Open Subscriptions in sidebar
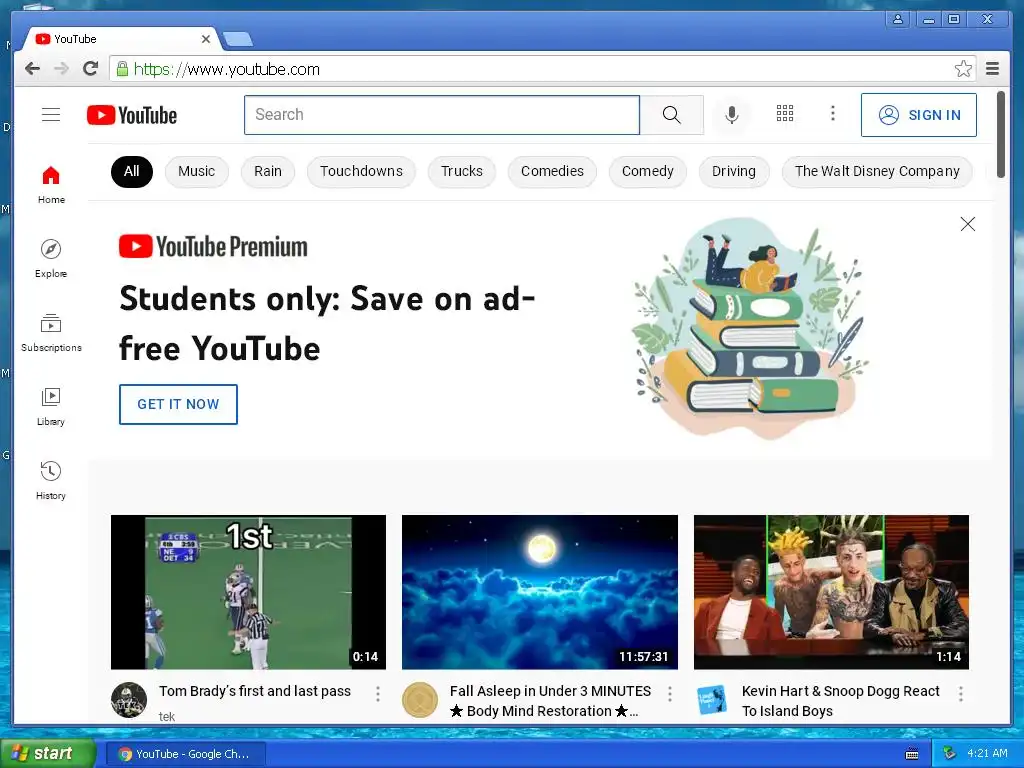The height and width of the screenshot is (768, 1024). (x=51, y=333)
